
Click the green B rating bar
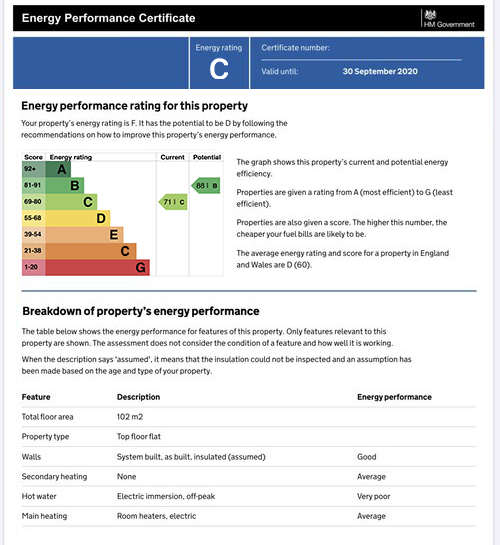(x=65, y=186)
